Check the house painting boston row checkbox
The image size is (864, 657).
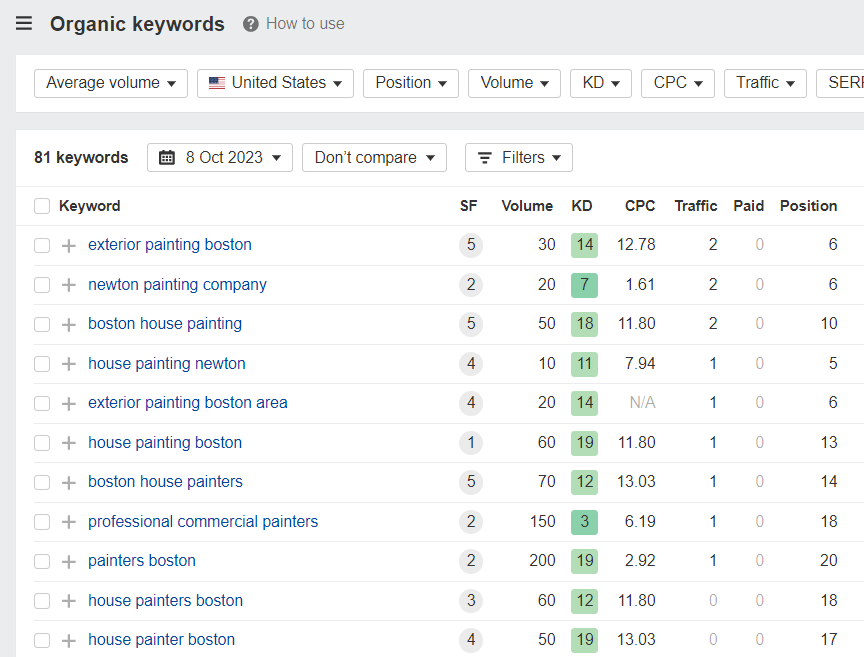(x=42, y=443)
